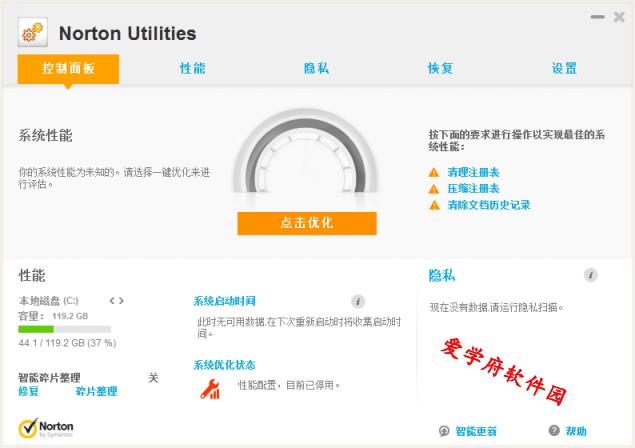
Task: Click the 修复 link
Action: pos(28,391)
